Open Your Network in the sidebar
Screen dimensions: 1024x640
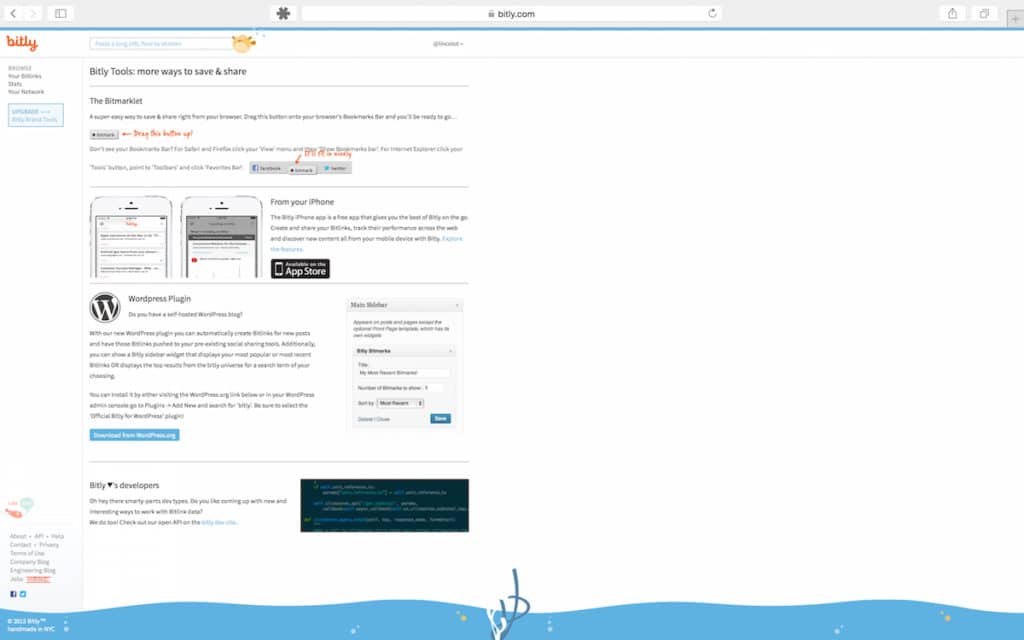click(x=26, y=92)
